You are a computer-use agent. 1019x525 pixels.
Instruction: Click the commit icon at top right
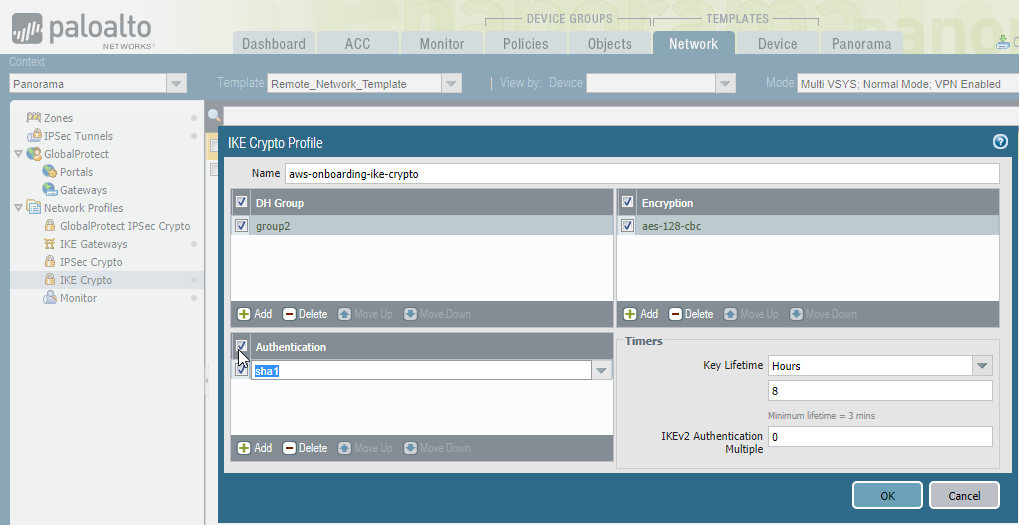coord(1002,42)
